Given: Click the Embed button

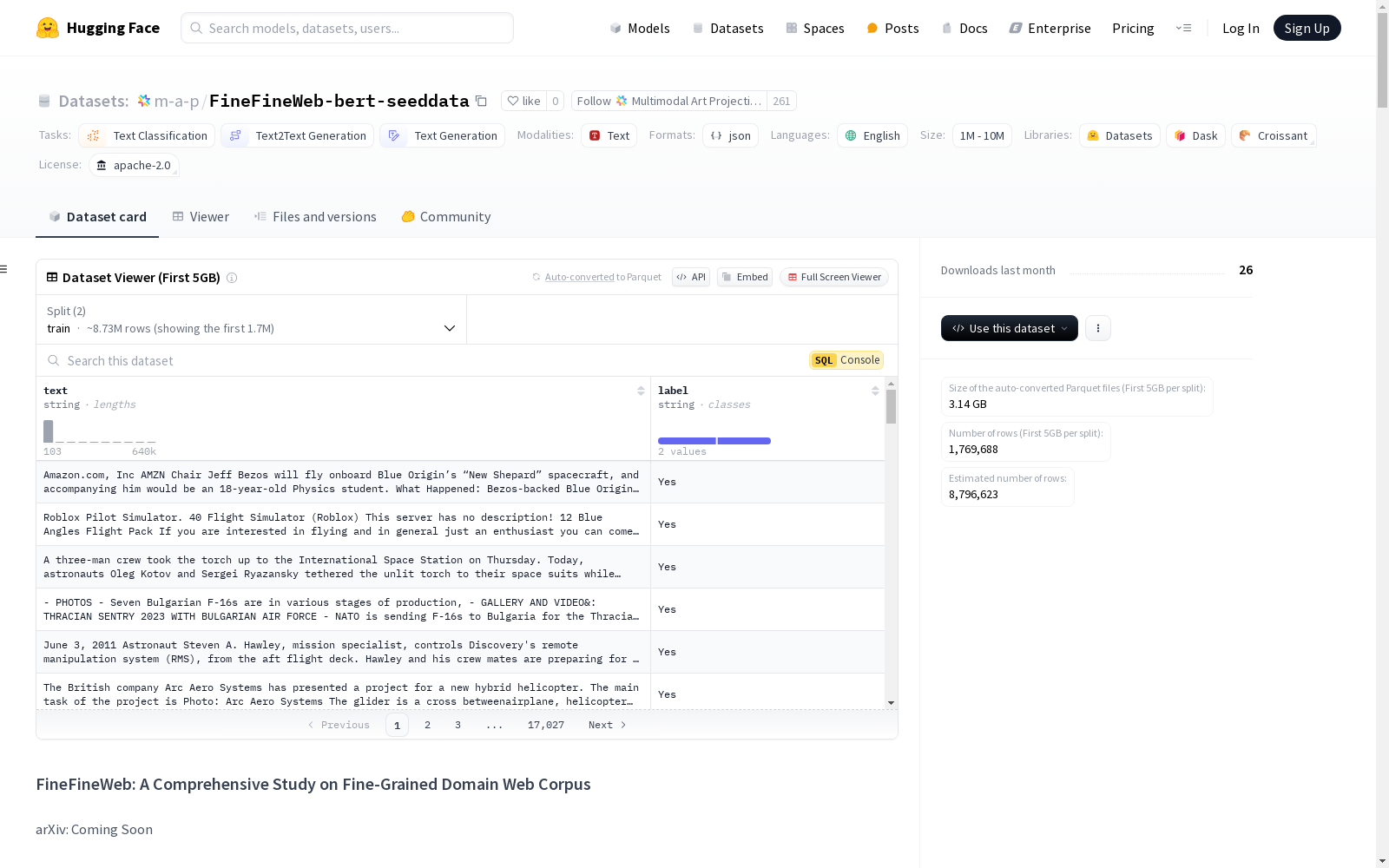Looking at the screenshot, I should pyautogui.click(x=745, y=277).
